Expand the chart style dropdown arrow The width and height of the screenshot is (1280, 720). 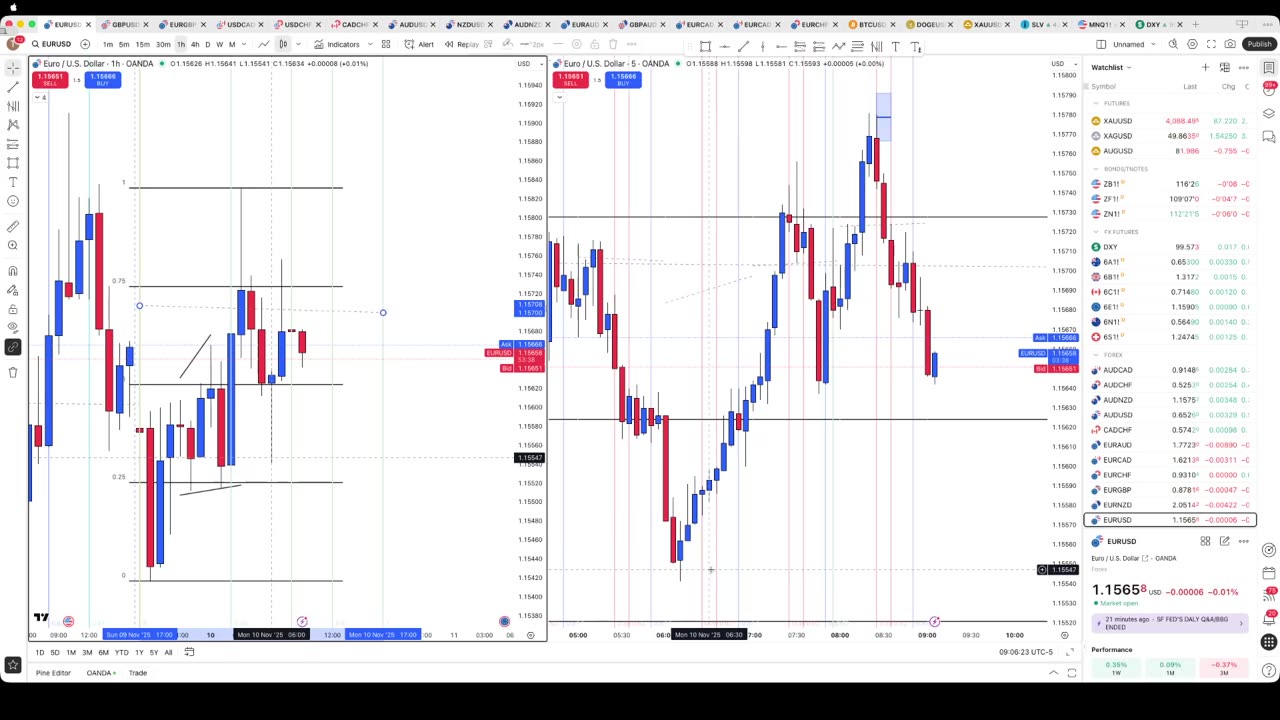(x=297, y=44)
